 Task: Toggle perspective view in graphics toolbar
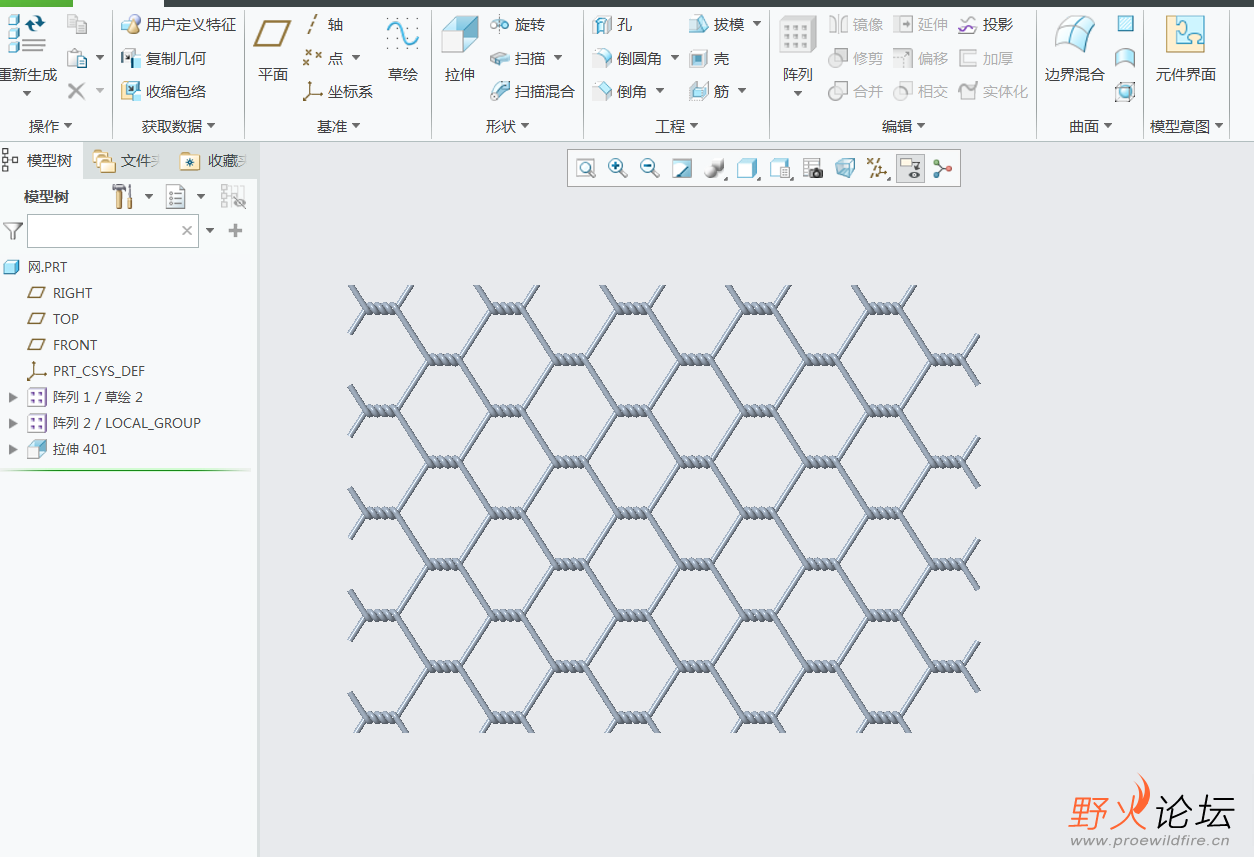[x=845, y=169]
